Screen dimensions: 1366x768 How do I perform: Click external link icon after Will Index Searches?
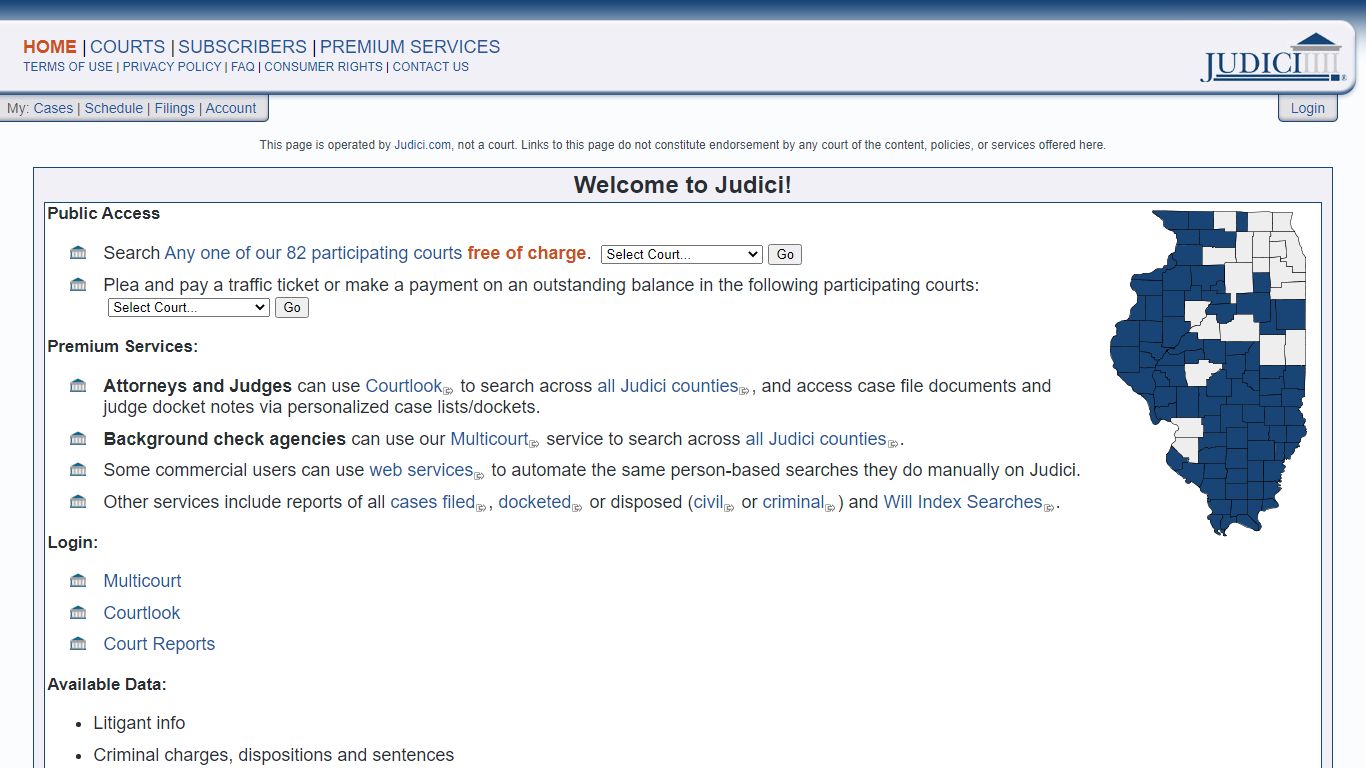(x=1049, y=507)
